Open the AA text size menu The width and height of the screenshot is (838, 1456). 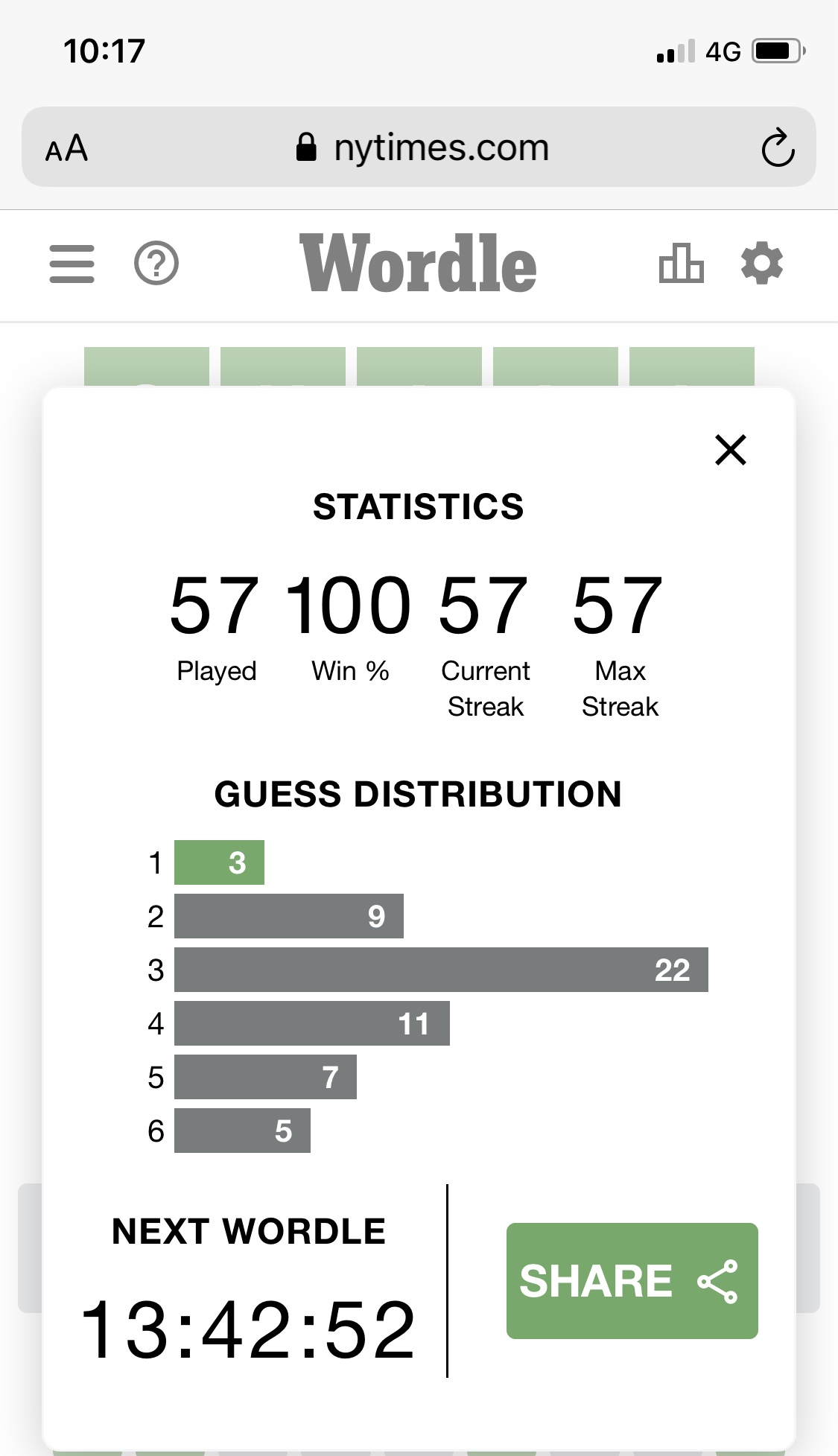point(67,147)
